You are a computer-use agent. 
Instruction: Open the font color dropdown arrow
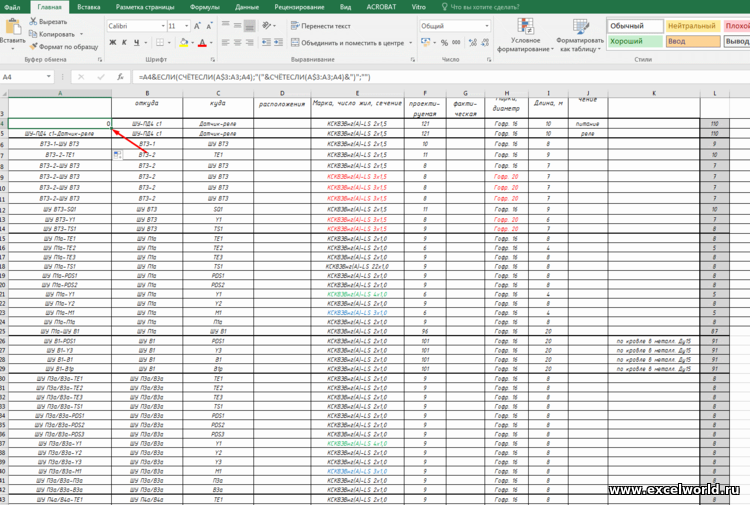211,43
